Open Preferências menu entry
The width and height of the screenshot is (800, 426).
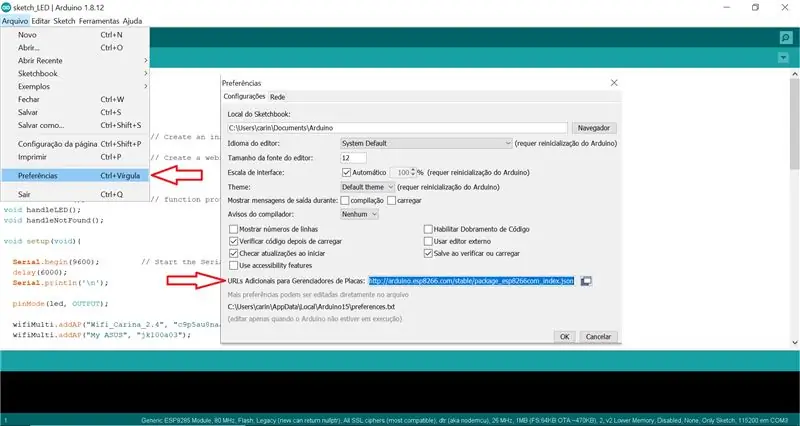(x=74, y=176)
